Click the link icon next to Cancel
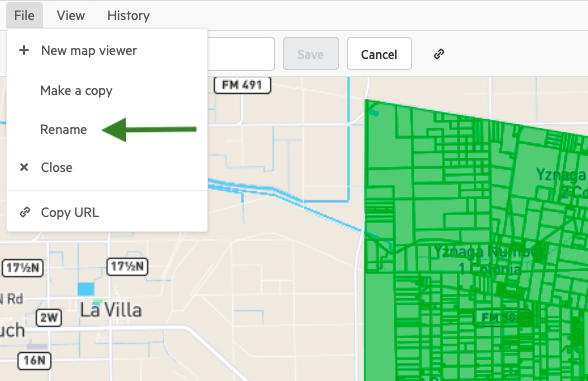This screenshot has width=588, height=381. [x=439, y=54]
